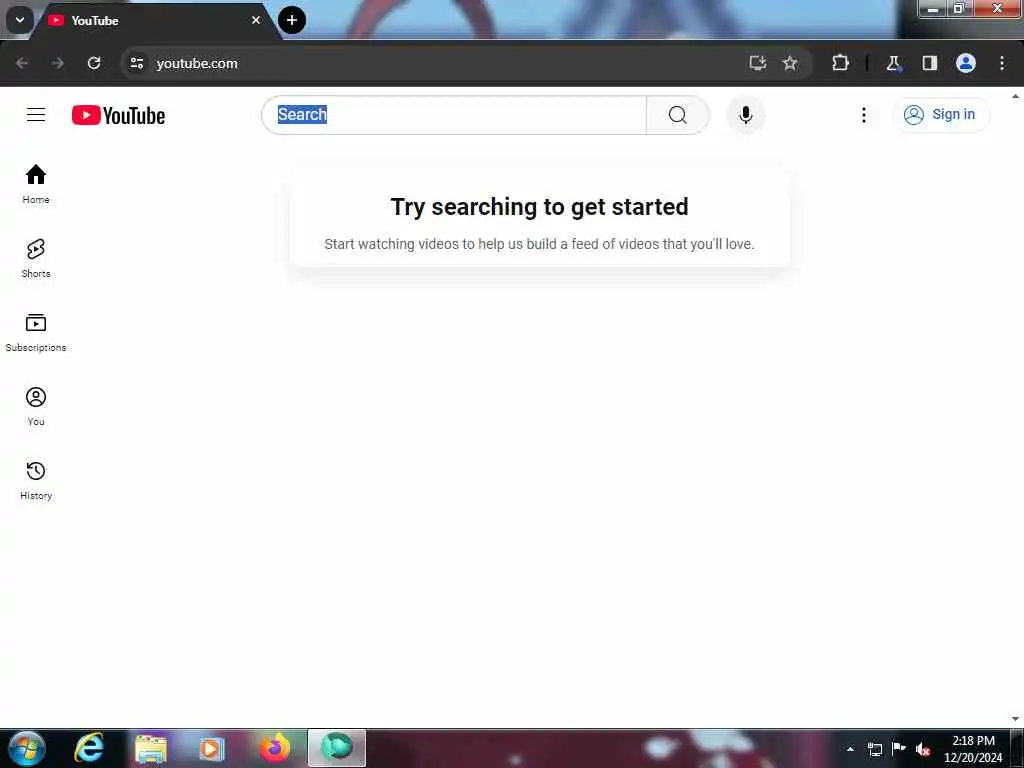The width and height of the screenshot is (1024, 768).
Task: Toggle the browser side panel
Action: click(929, 63)
